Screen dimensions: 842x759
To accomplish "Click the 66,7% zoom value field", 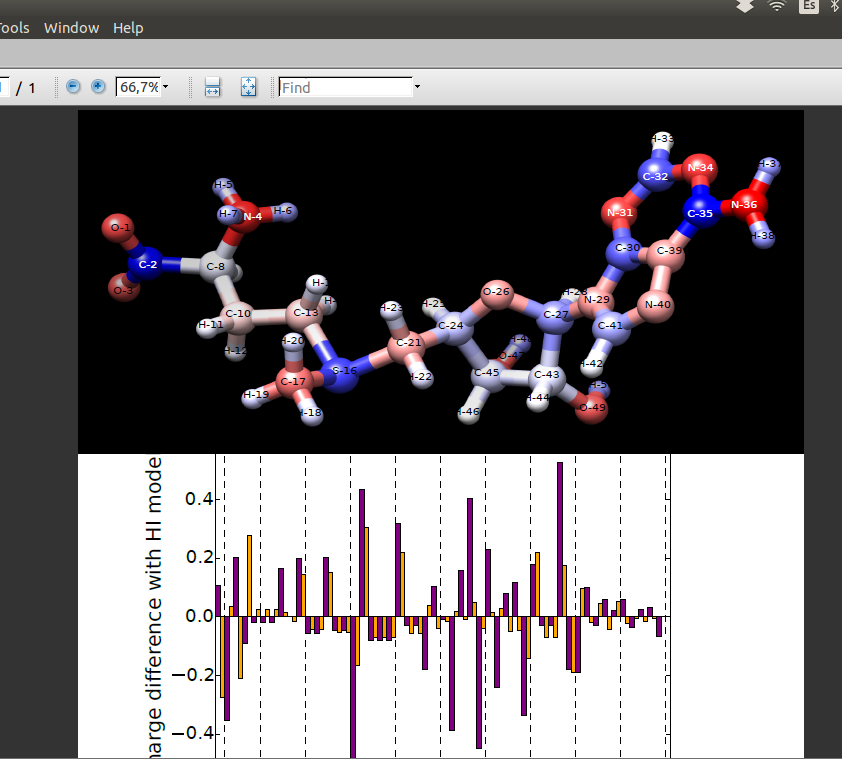I will click(x=137, y=87).
